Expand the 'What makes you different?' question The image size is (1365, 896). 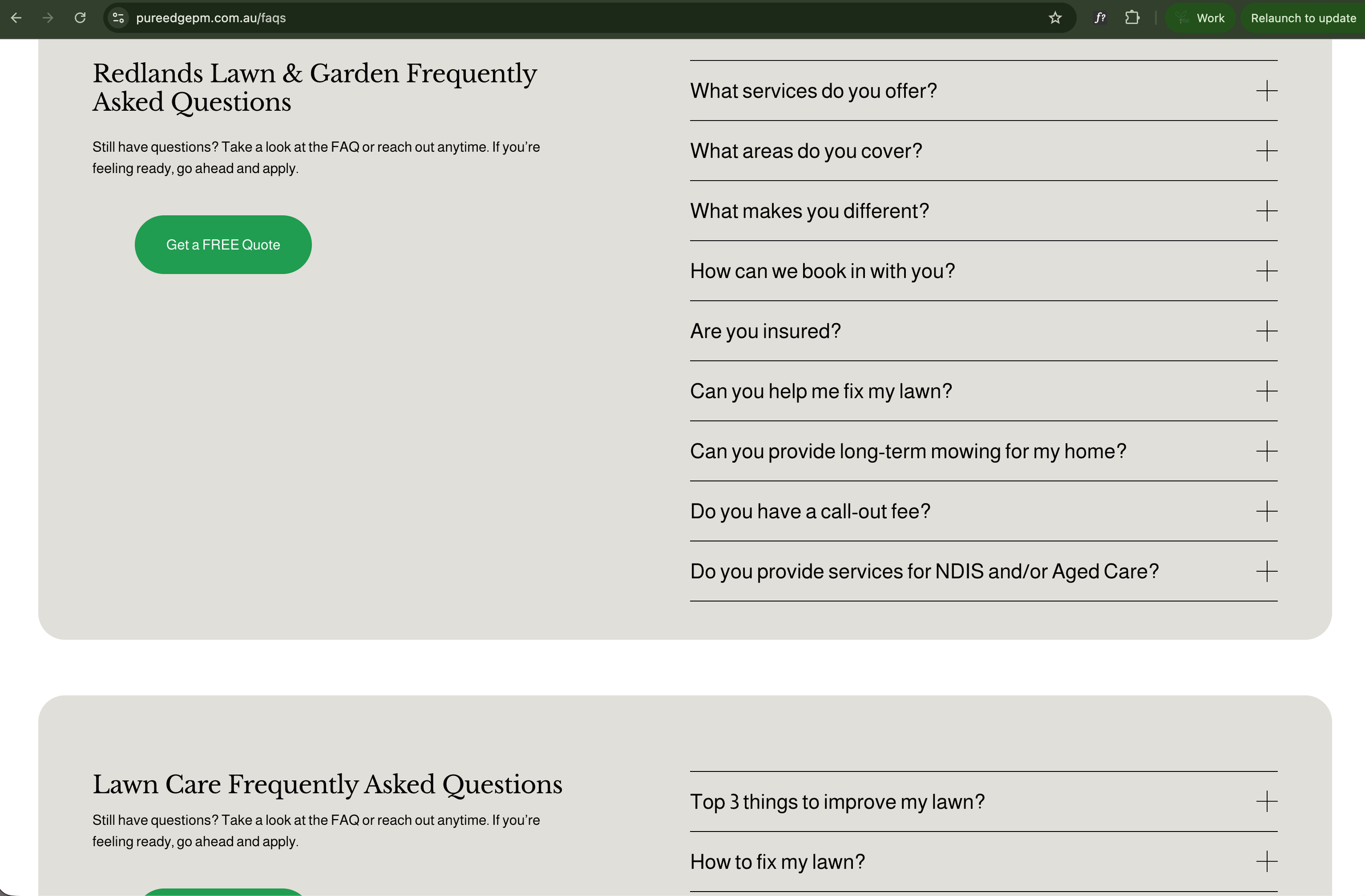(1267, 211)
